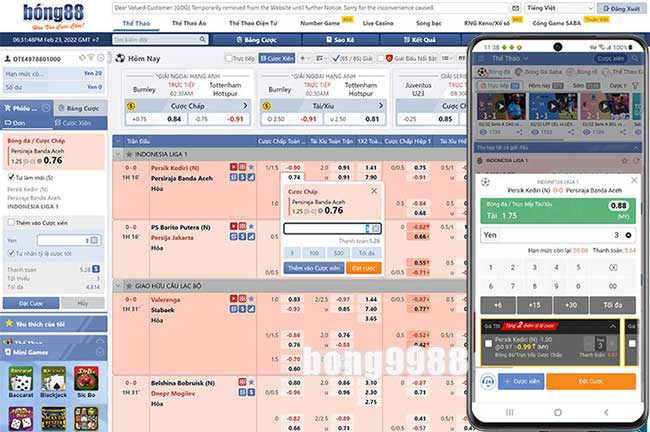
Task: Collapse the Phiếu bet slip panel
Action: 46,108
